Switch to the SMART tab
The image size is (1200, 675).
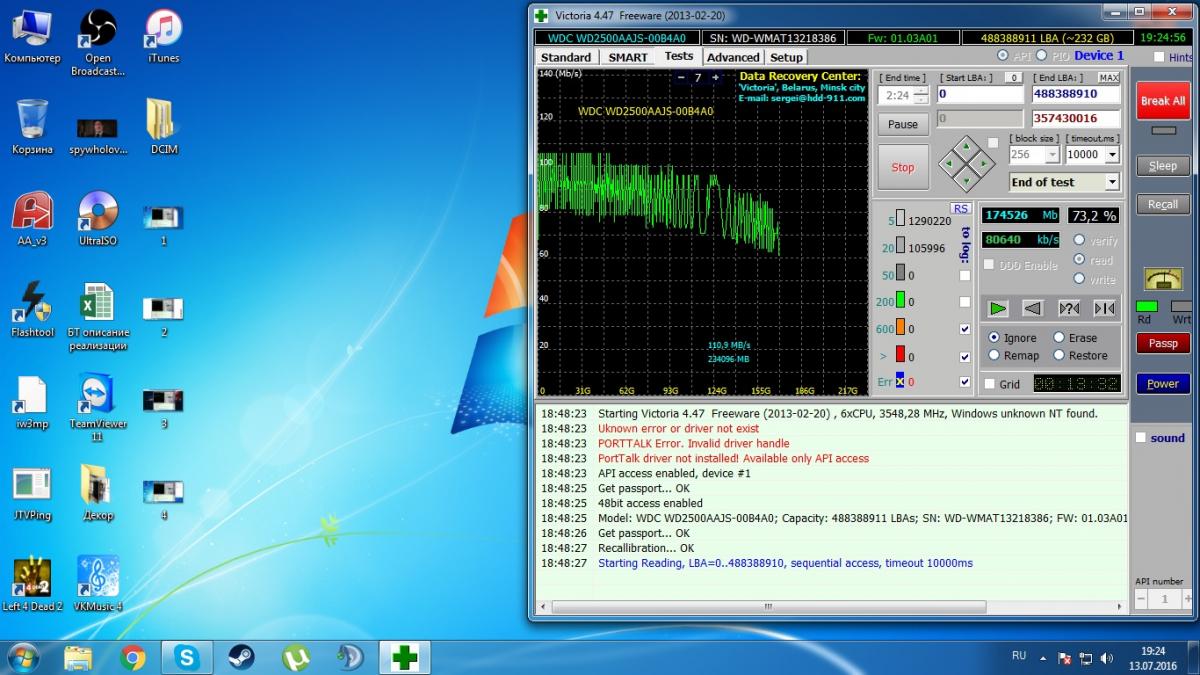tap(628, 57)
